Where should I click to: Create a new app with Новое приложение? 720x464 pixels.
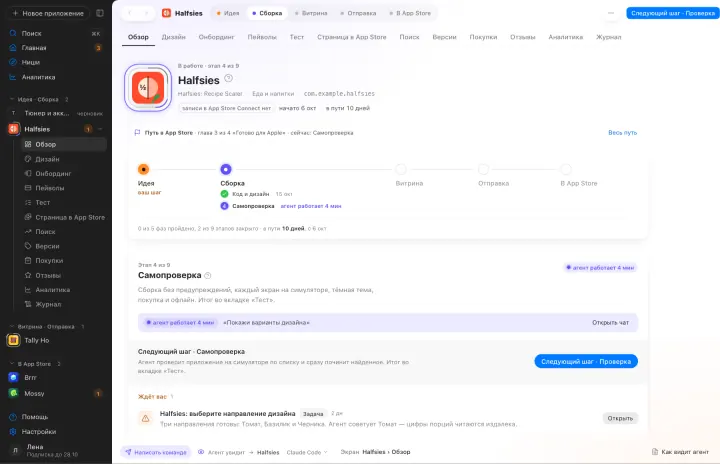[x=48, y=13]
